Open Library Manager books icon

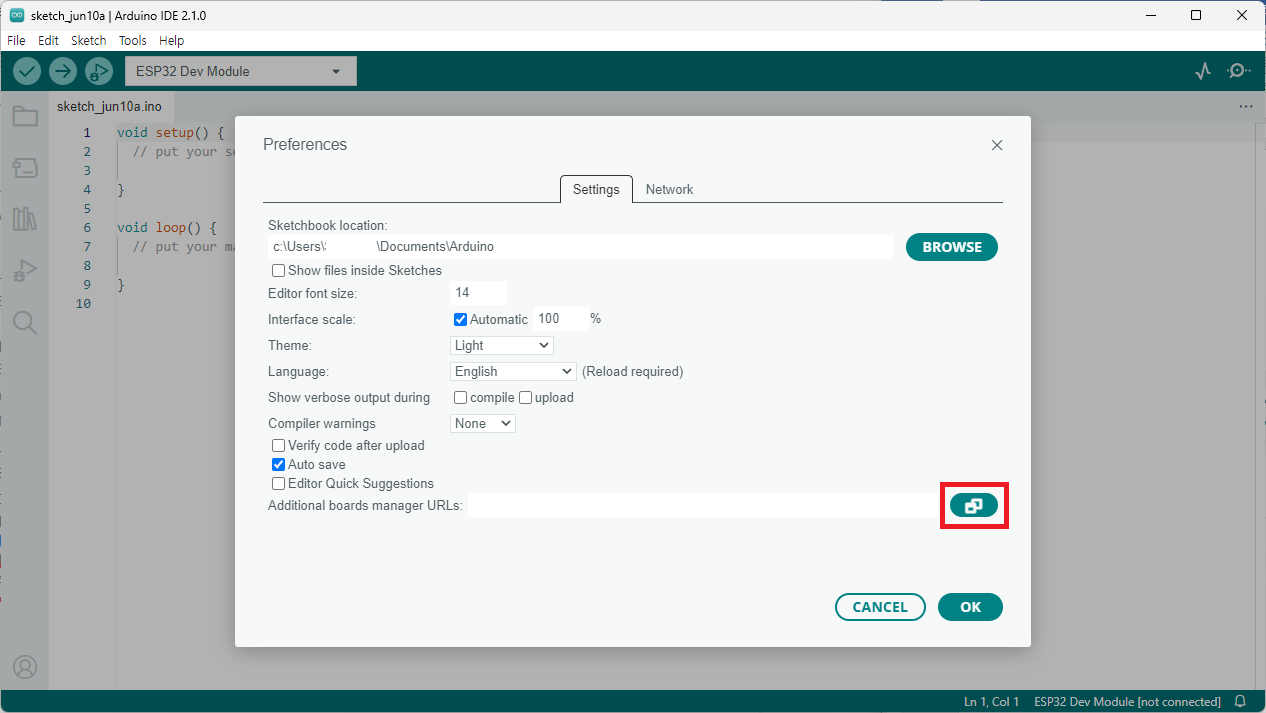25,219
